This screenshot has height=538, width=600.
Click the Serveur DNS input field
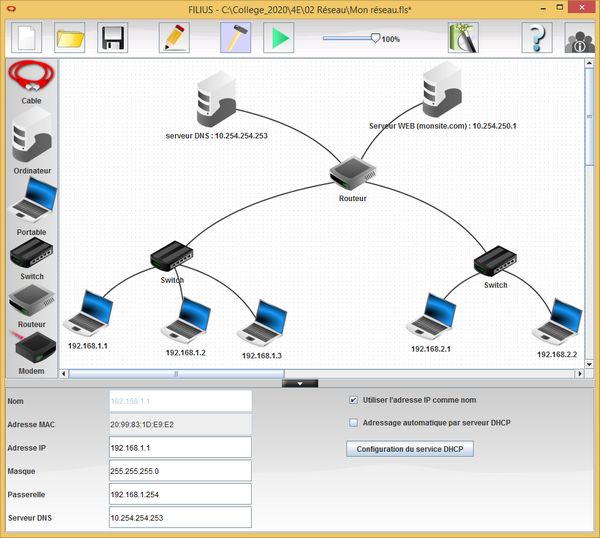[180, 517]
